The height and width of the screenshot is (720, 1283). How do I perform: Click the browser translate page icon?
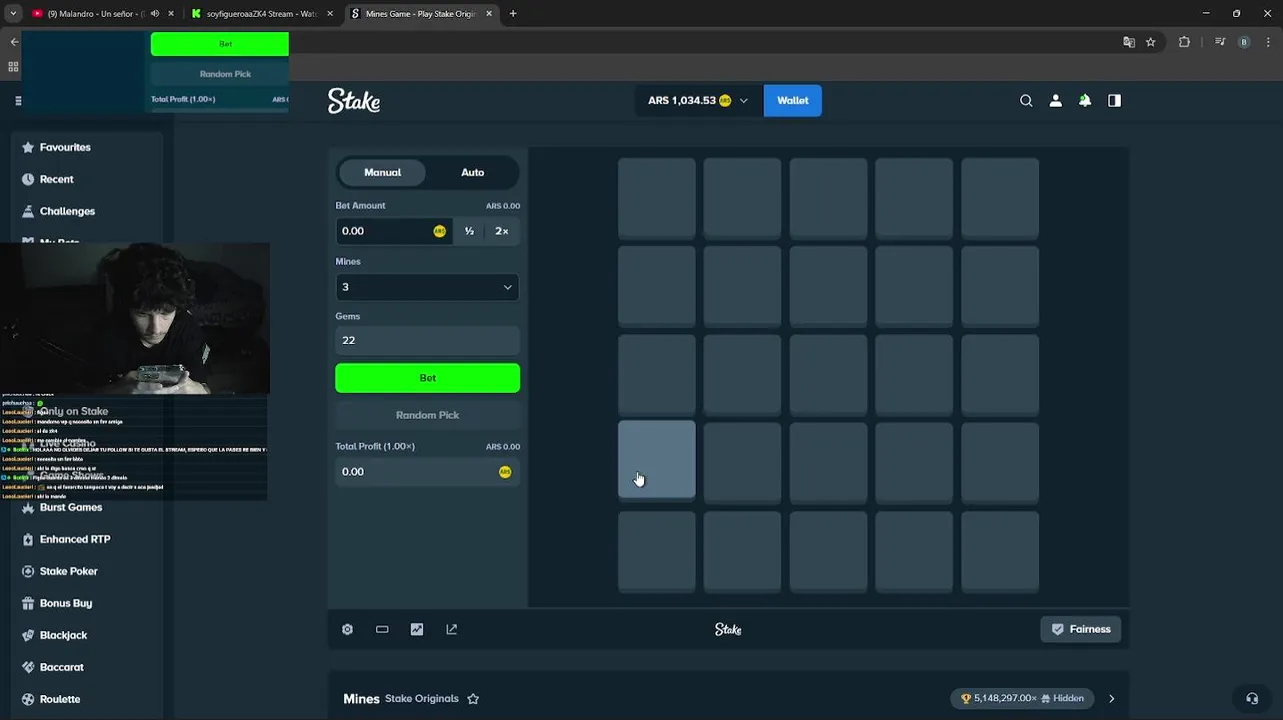1129,42
